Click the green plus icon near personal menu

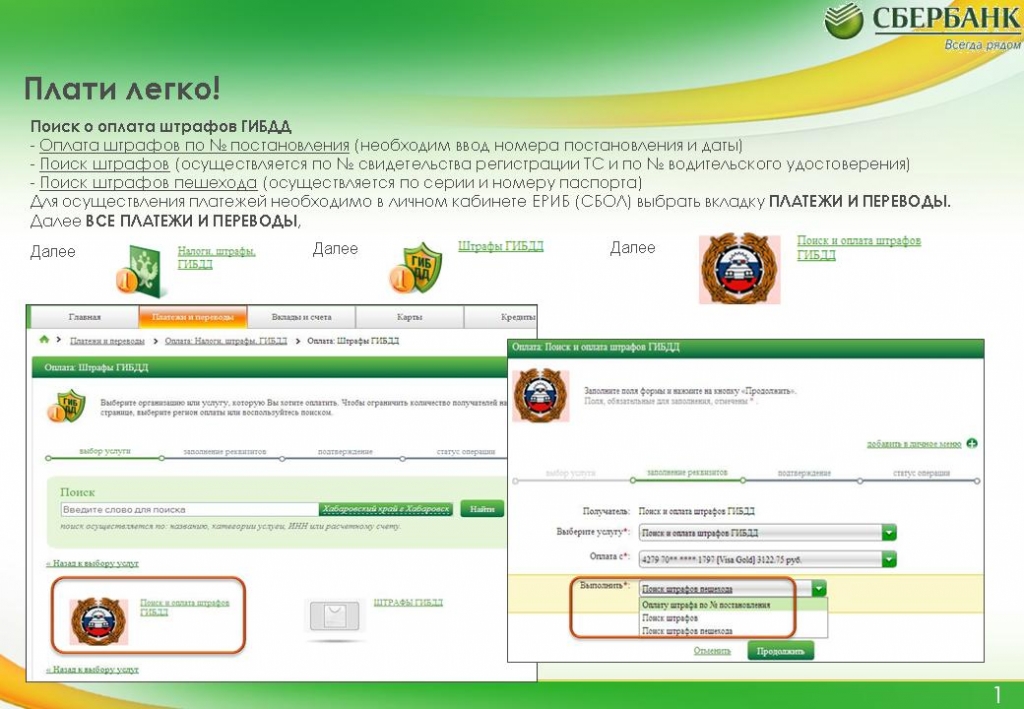pyautogui.click(x=972, y=443)
